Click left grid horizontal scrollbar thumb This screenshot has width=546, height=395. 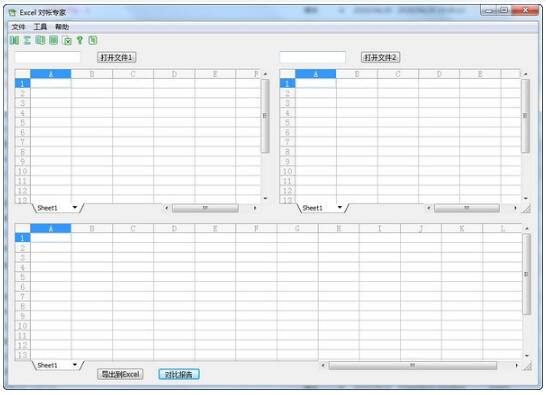pos(205,208)
